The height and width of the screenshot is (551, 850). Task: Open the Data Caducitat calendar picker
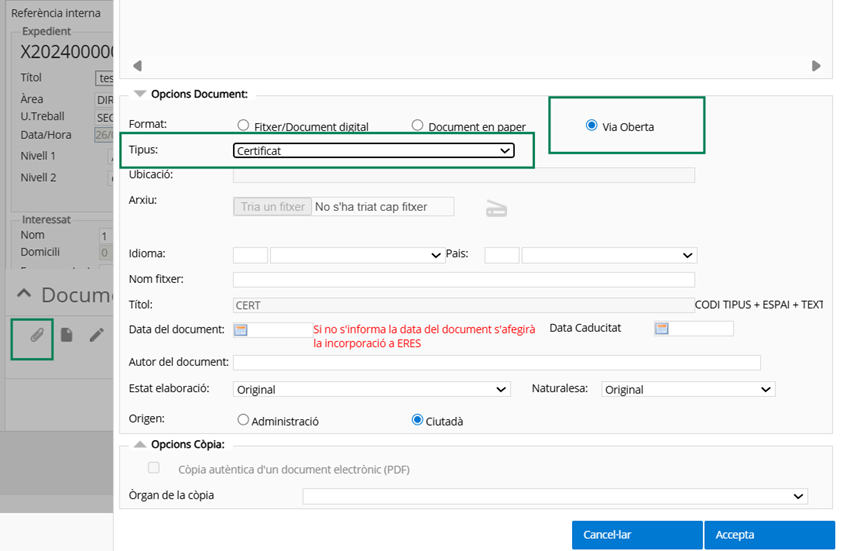pyautogui.click(x=661, y=329)
